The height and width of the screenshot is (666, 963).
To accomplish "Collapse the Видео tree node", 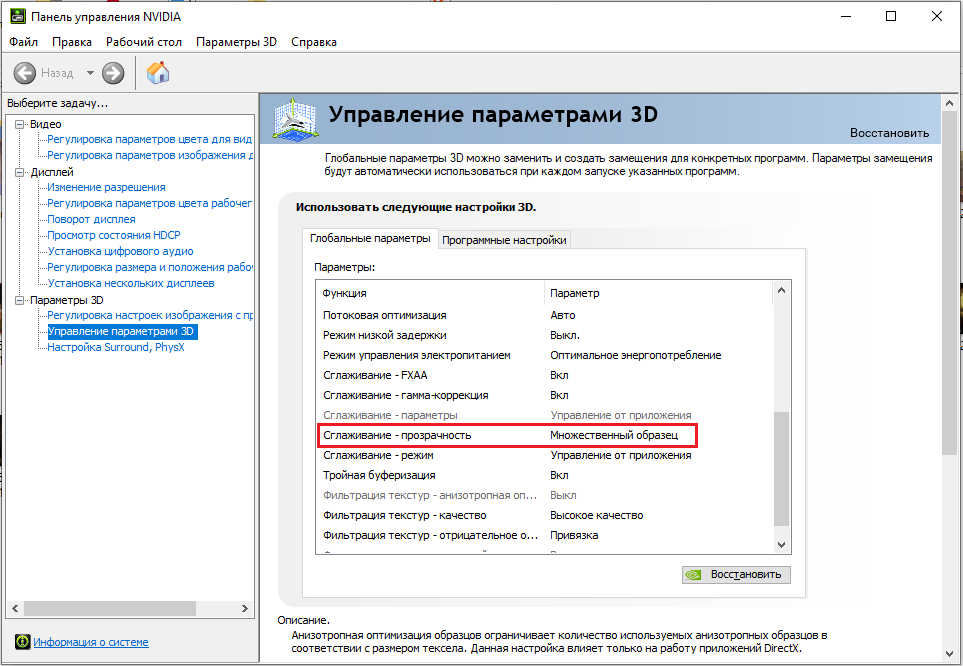I will coord(20,124).
